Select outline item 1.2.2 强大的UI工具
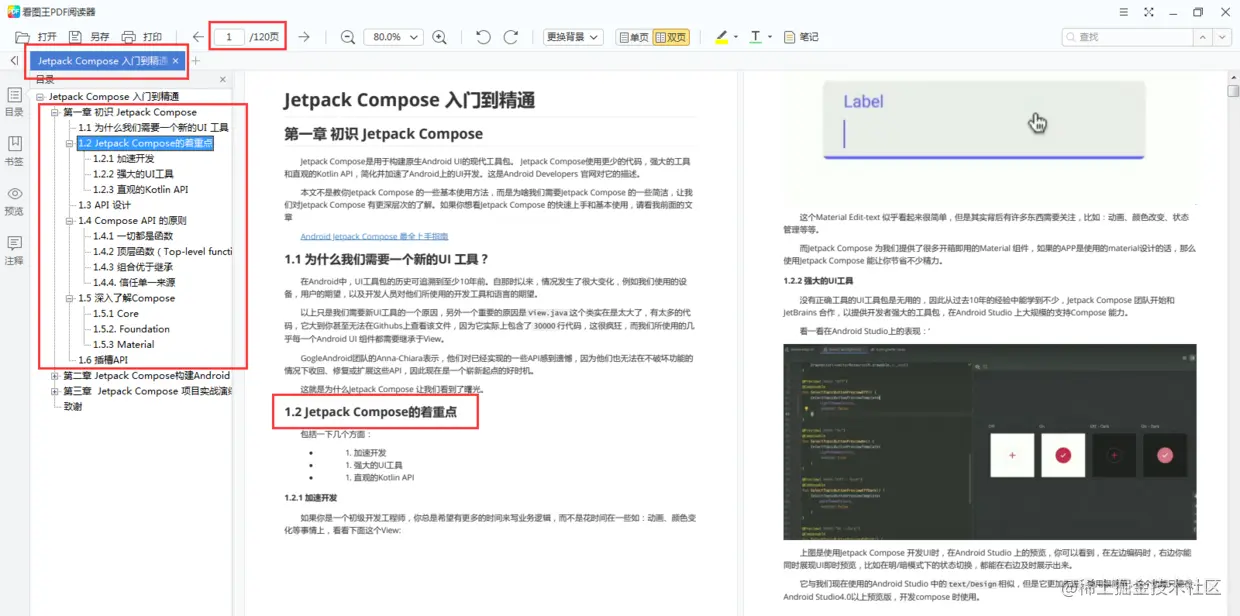Image resolution: width=1240 pixels, height=616 pixels. pyautogui.click(x=132, y=174)
